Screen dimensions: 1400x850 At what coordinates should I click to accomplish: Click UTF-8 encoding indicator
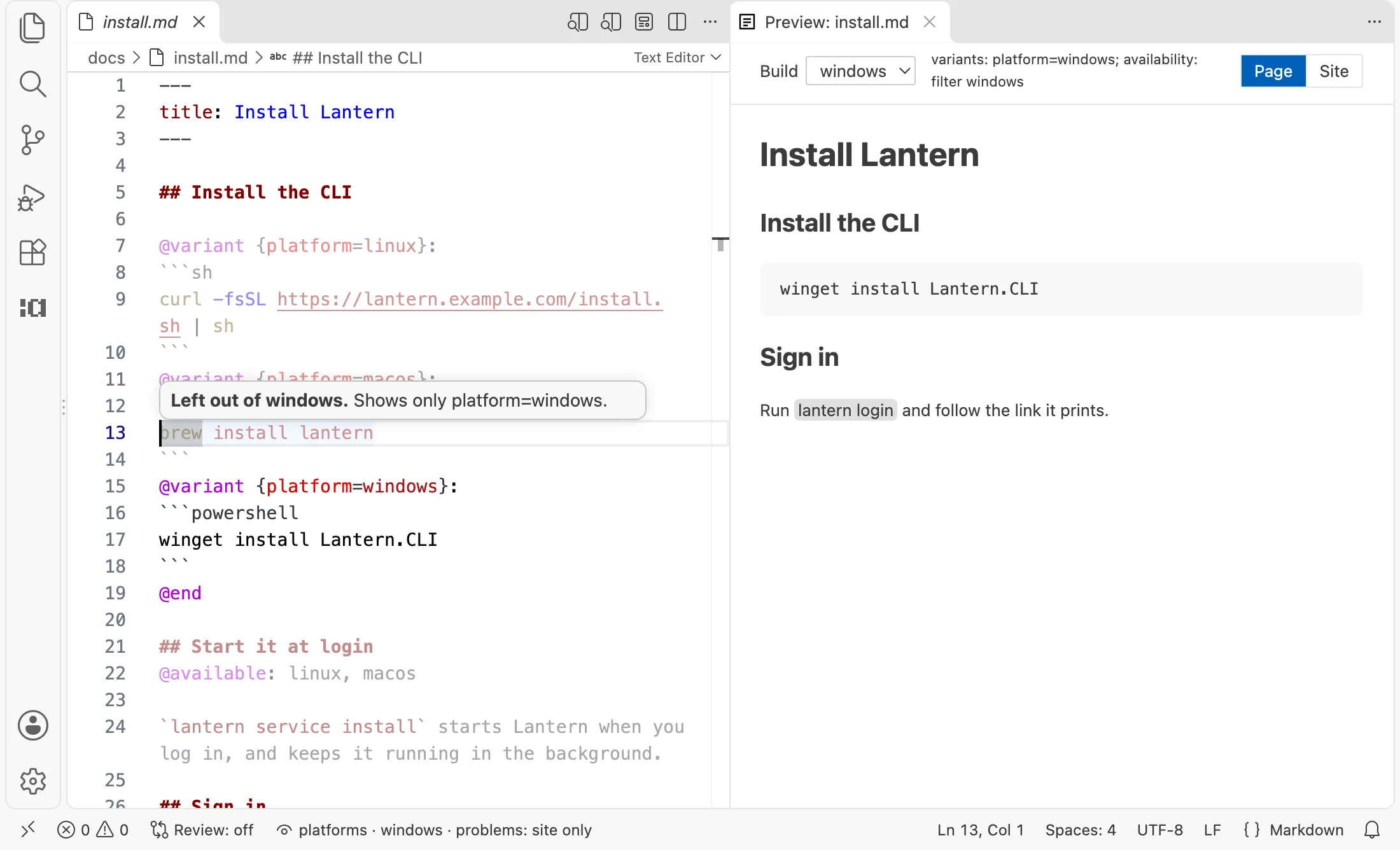coord(1159,830)
